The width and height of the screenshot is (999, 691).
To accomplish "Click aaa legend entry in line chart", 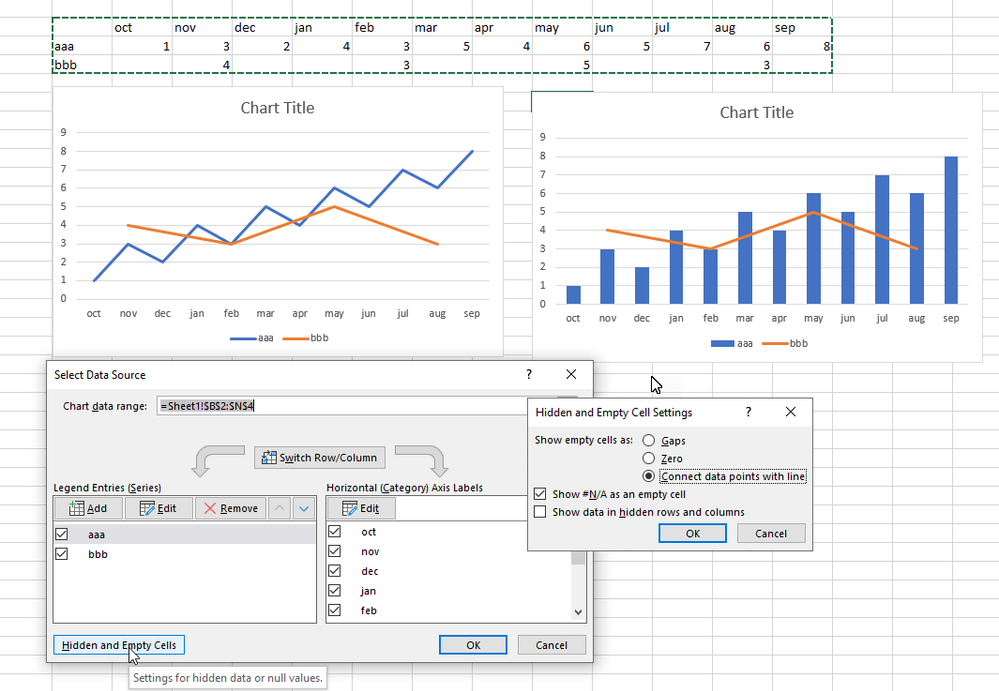I will [x=252, y=338].
